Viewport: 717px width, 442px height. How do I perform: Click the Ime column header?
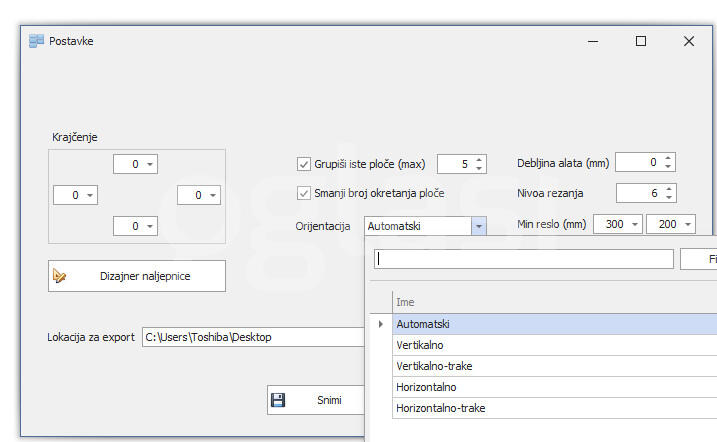pyautogui.click(x=405, y=302)
